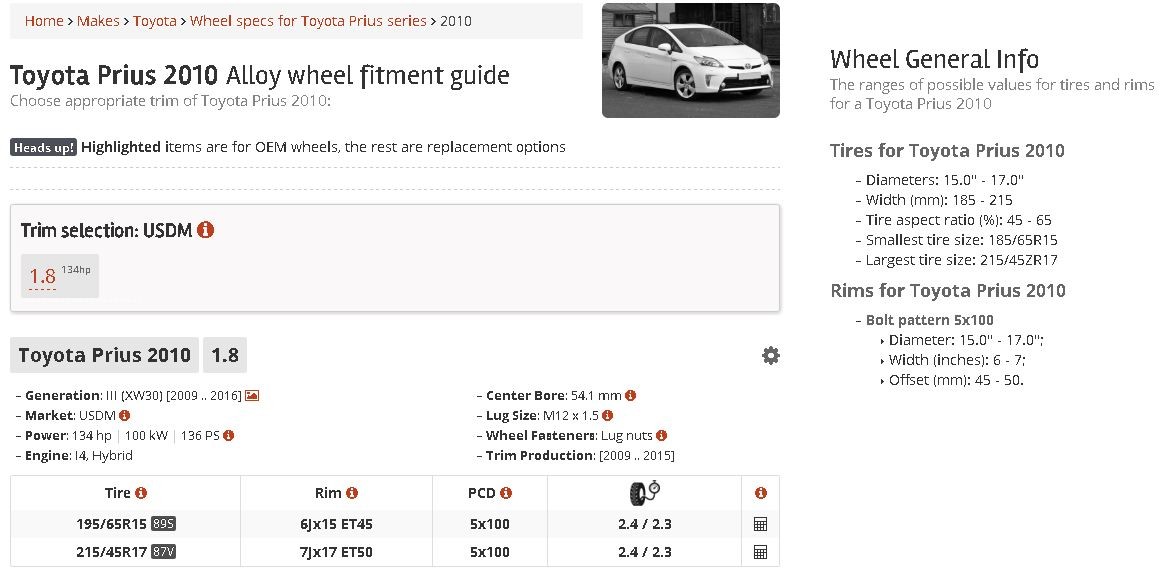Open the Makes breadcrumb link

click(x=98, y=21)
